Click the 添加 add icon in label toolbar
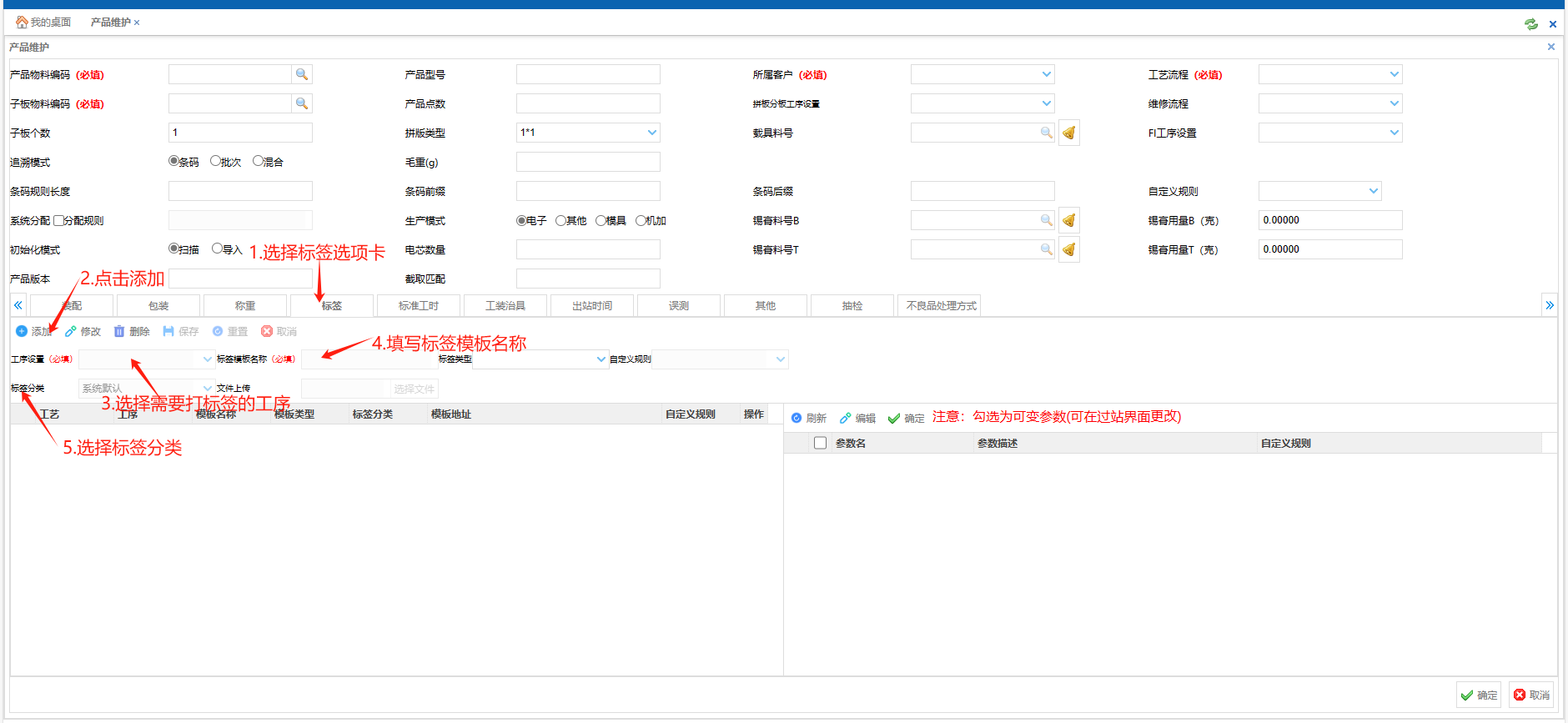 point(22,332)
